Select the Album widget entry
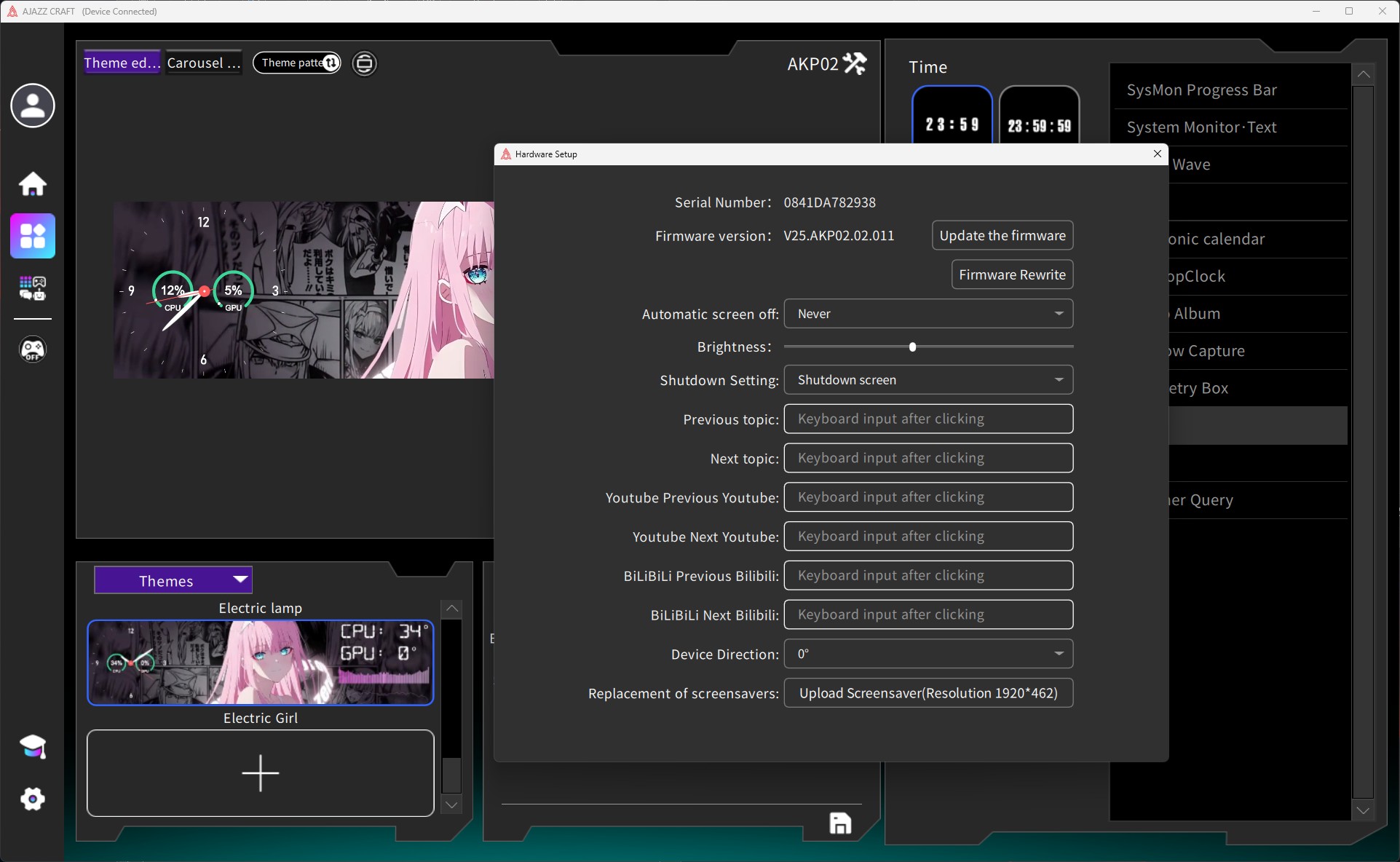Viewport: 1400px width, 862px height. coord(1258,314)
